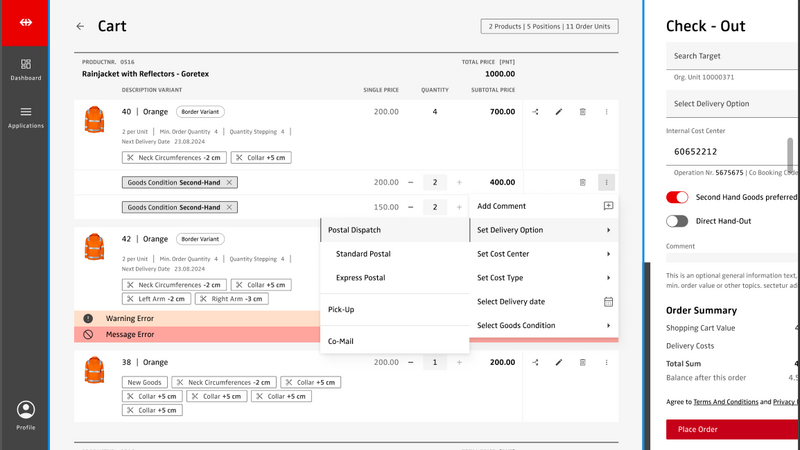Click the back arrow next to Cart
Viewport: 800px width, 450px height.
[x=80, y=27]
